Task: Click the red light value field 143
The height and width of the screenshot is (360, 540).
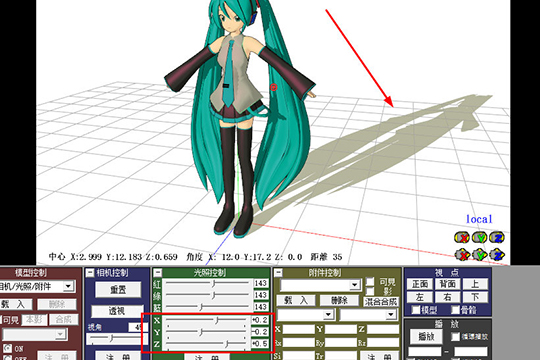Action: 261,283
